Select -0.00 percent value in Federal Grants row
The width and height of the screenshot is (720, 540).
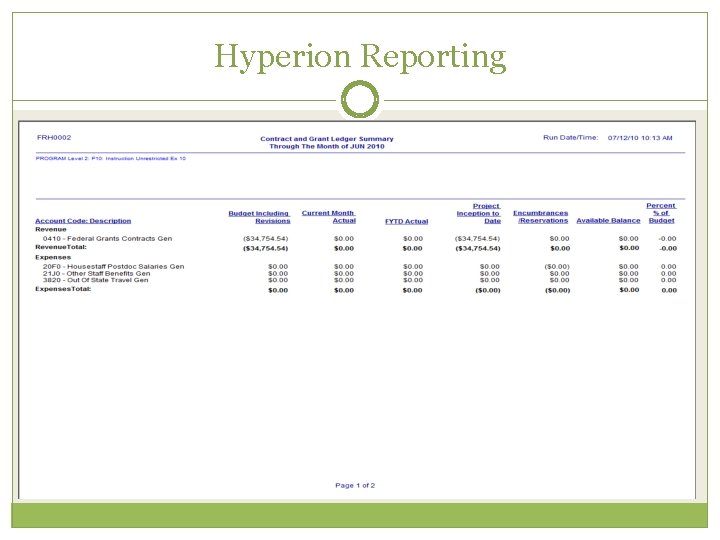[x=667, y=239]
